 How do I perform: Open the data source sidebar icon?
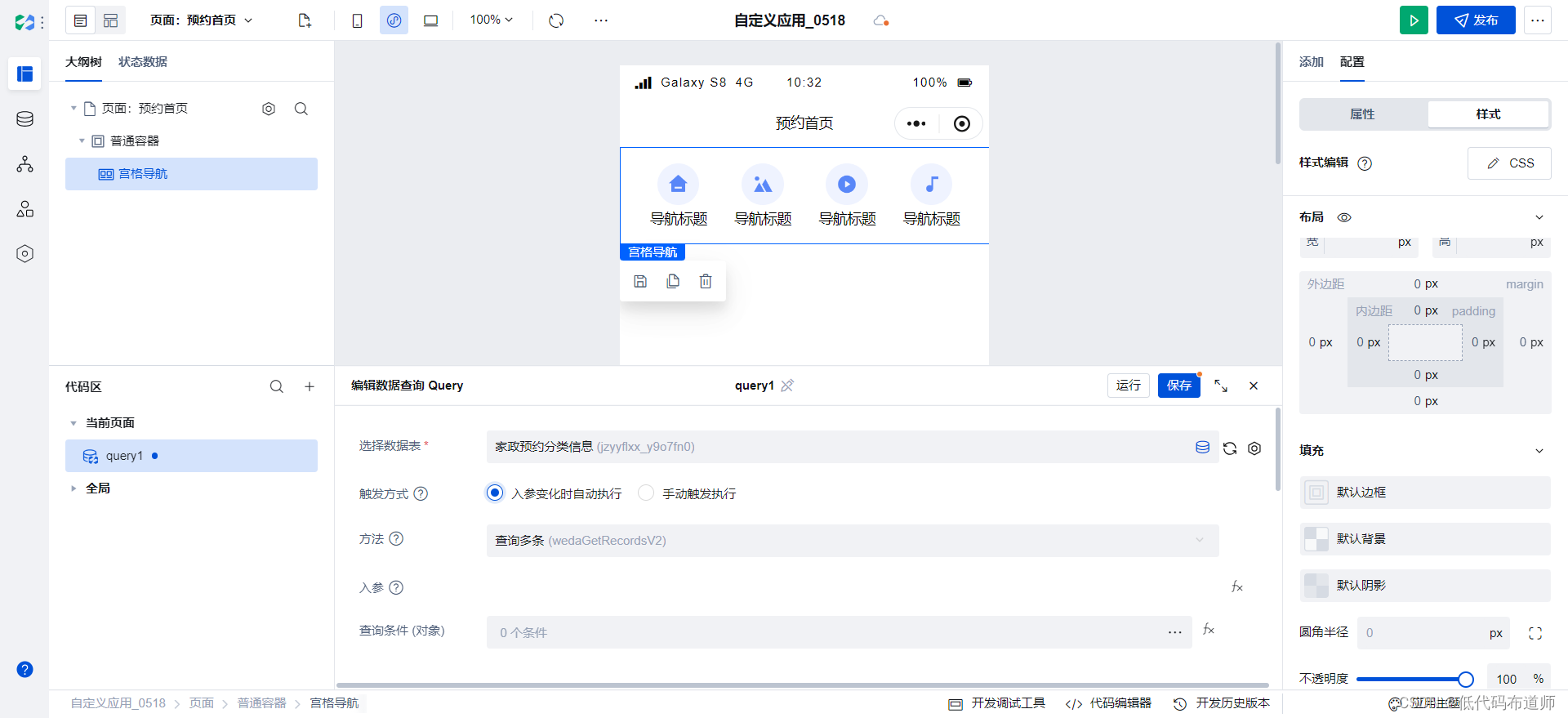(24, 119)
